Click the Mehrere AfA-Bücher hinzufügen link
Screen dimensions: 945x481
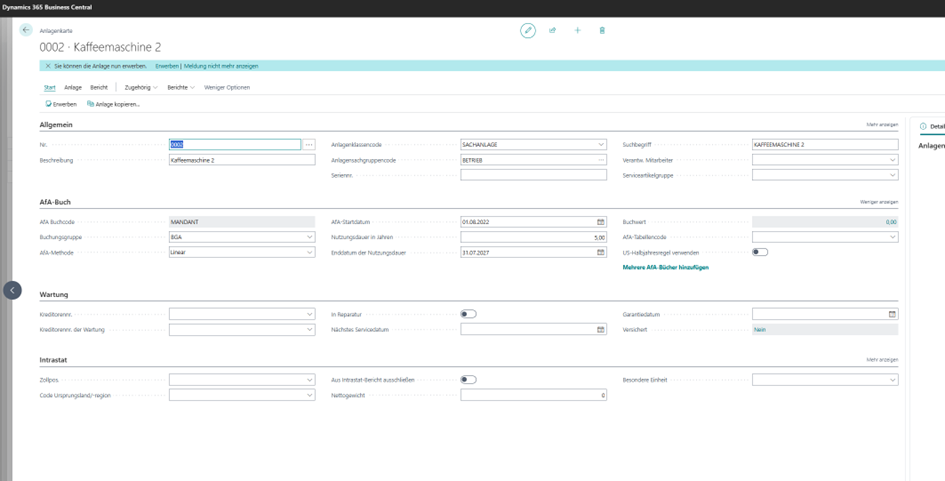pyautogui.click(x=665, y=268)
